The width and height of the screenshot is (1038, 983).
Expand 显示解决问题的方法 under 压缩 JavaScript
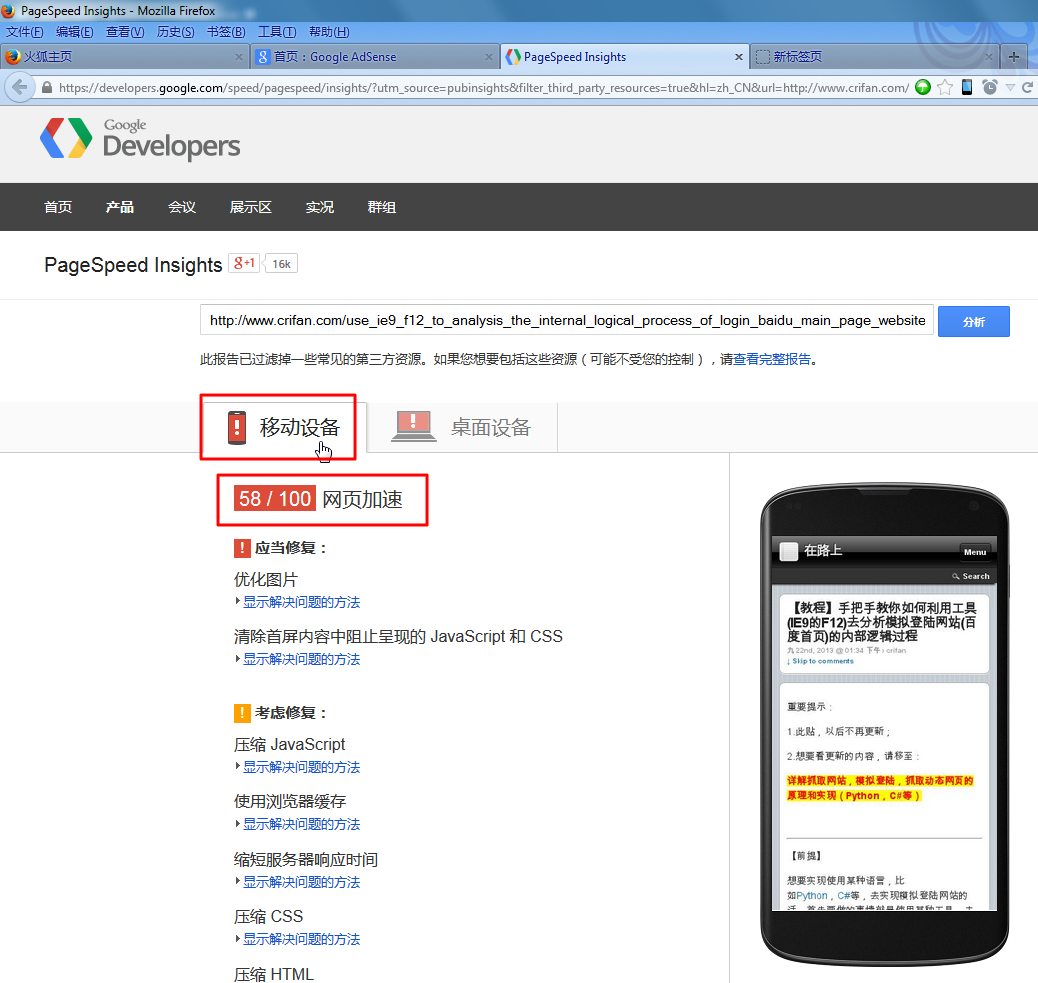coord(301,767)
